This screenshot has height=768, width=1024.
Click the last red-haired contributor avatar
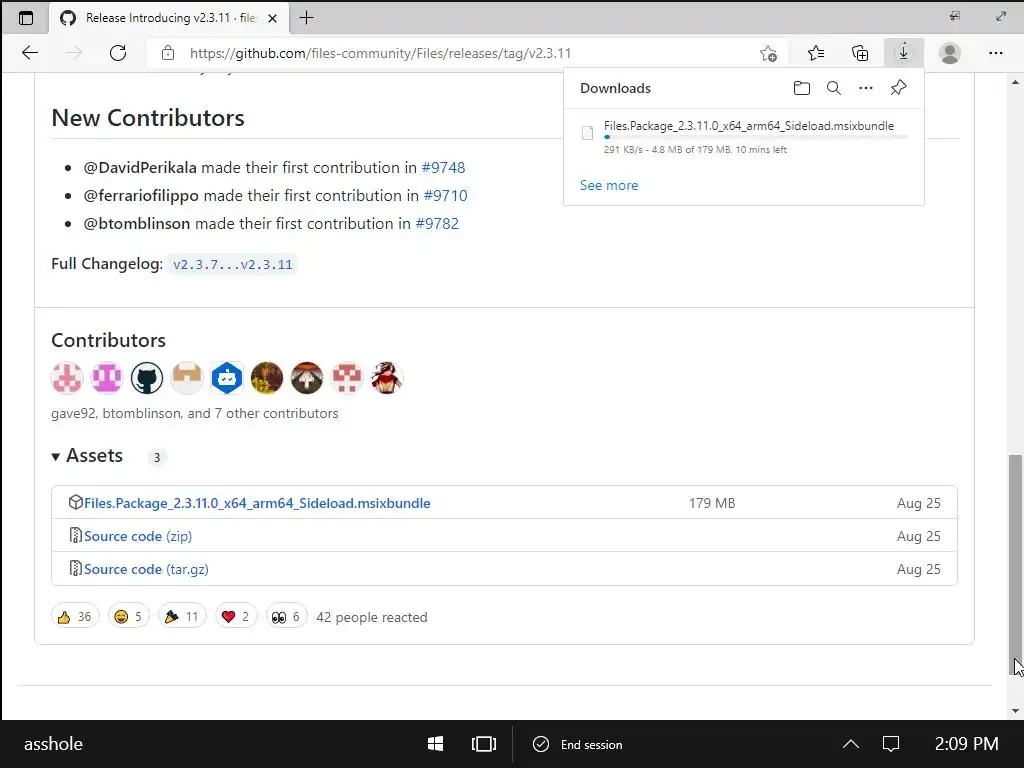(387, 377)
